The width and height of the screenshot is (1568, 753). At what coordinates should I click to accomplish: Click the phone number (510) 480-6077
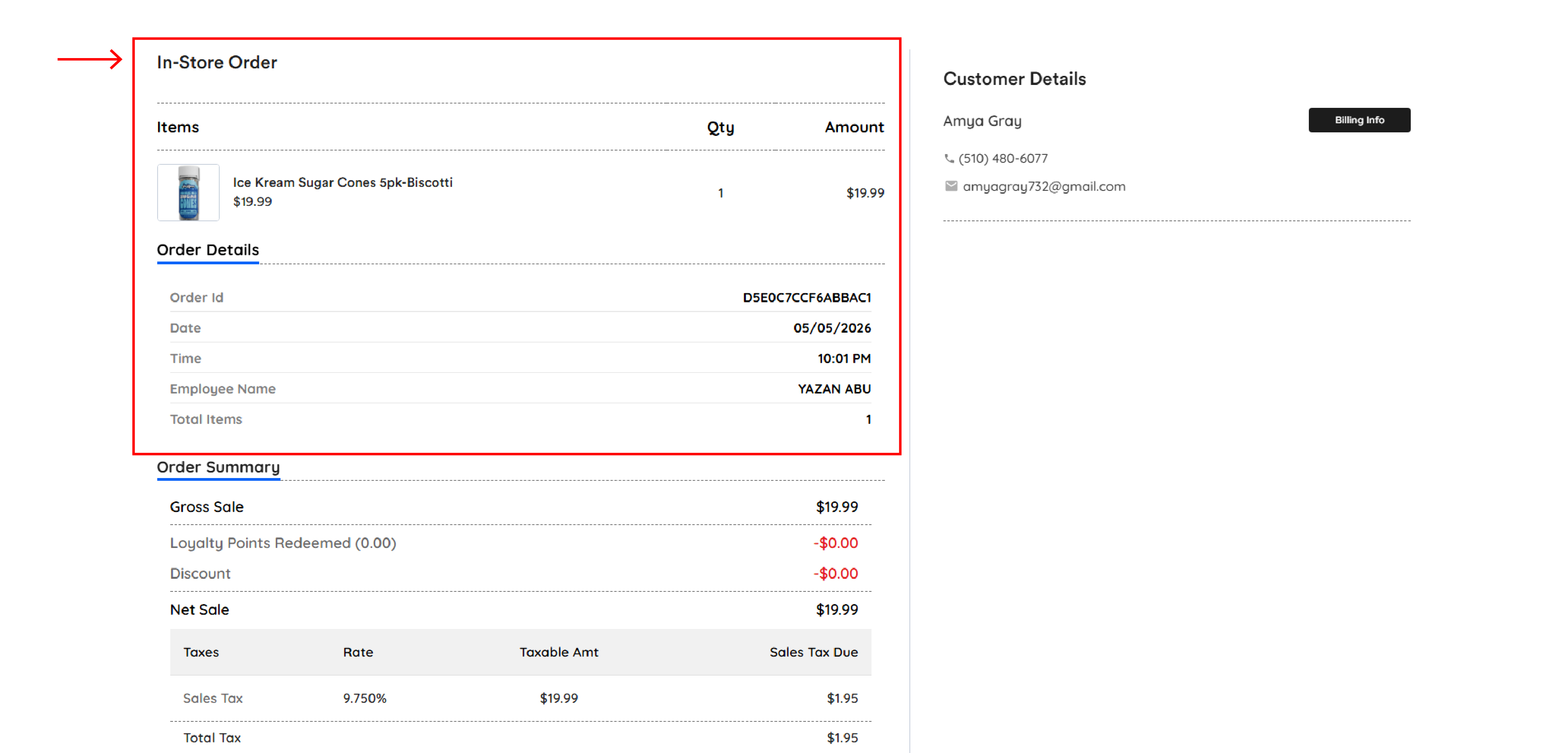pyautogui.click(x=1003, y=158)
